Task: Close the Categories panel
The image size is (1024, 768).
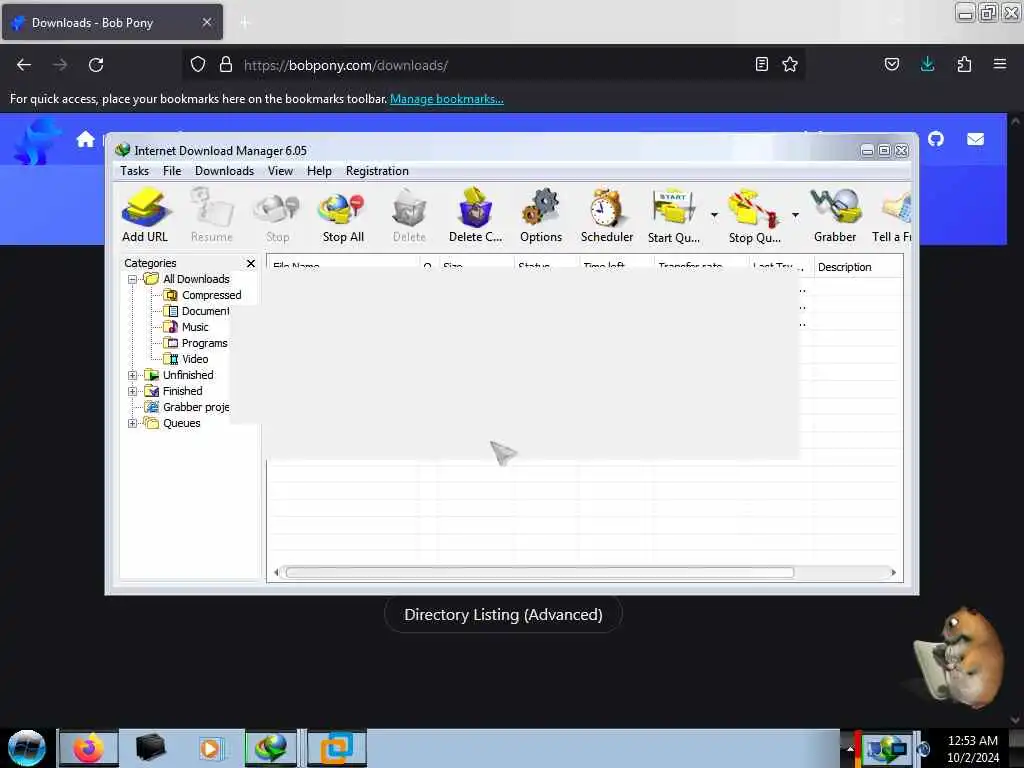Action: (251, 263)
